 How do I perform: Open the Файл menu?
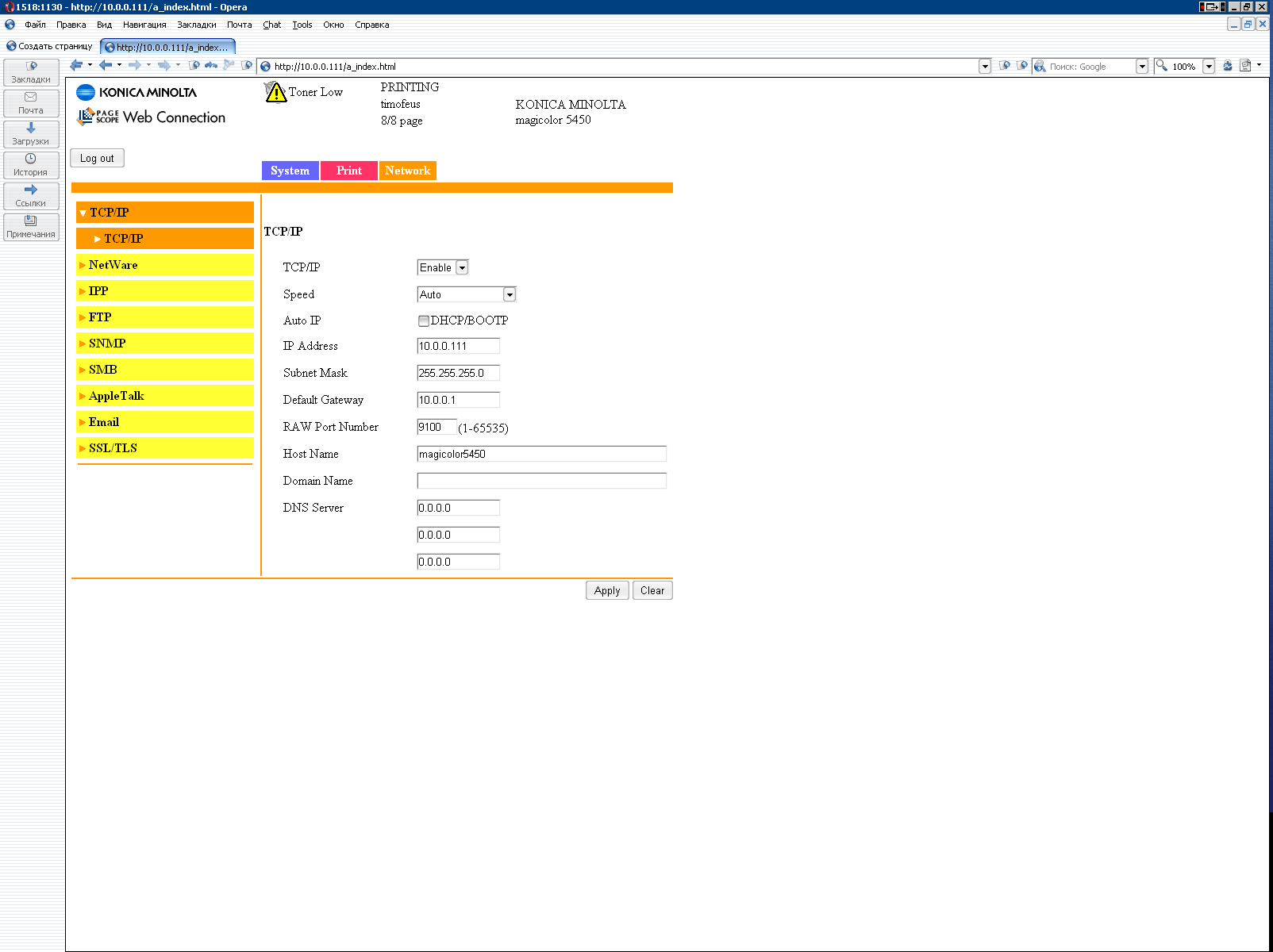coord(35,25)
